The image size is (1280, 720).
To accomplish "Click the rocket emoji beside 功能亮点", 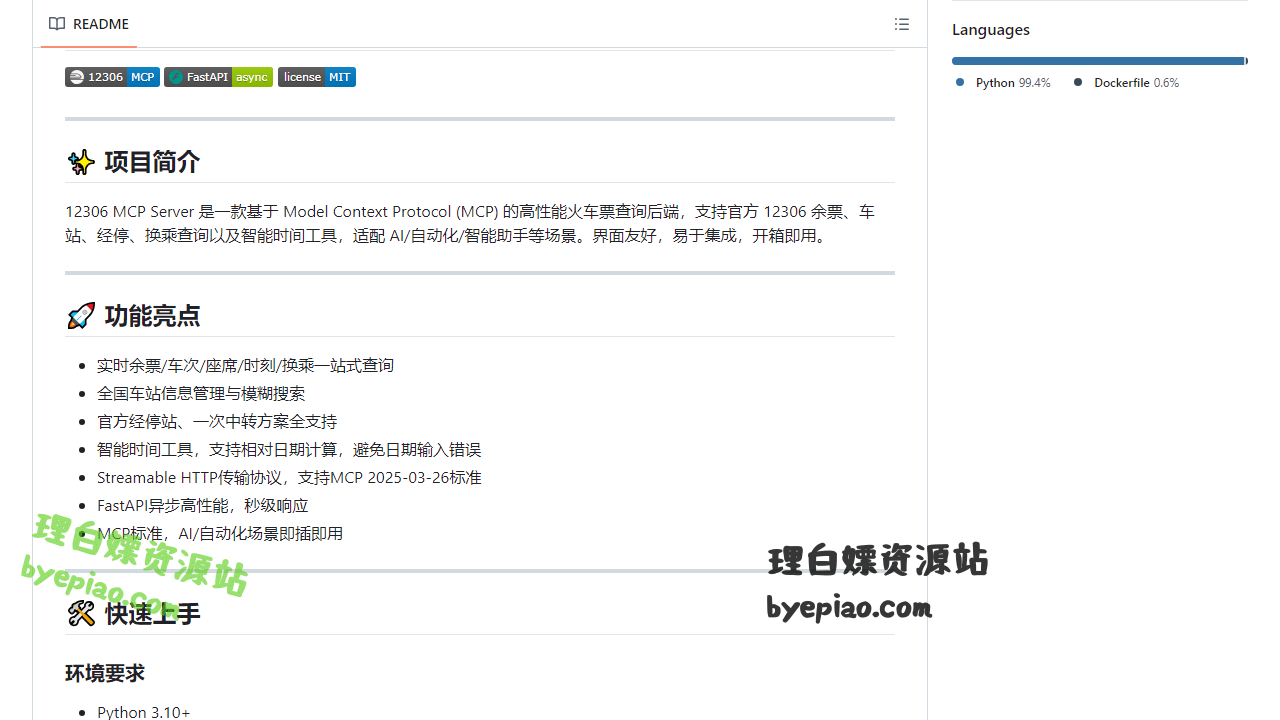I will pos(81,316).
